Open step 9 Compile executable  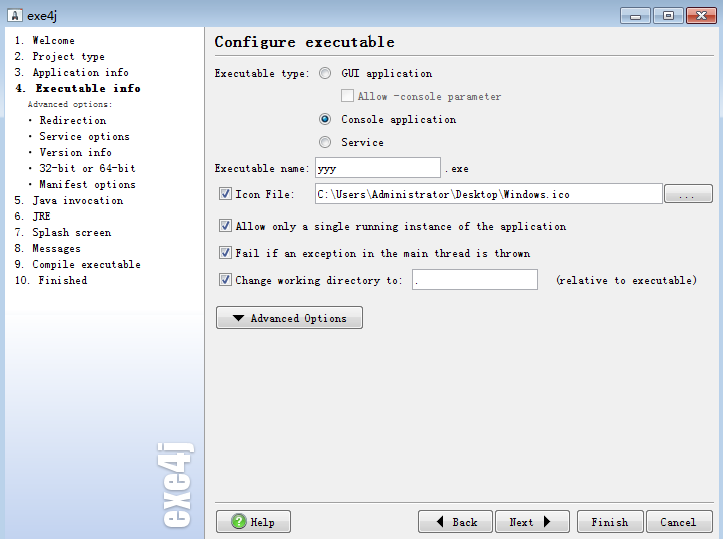click(77, 265)
